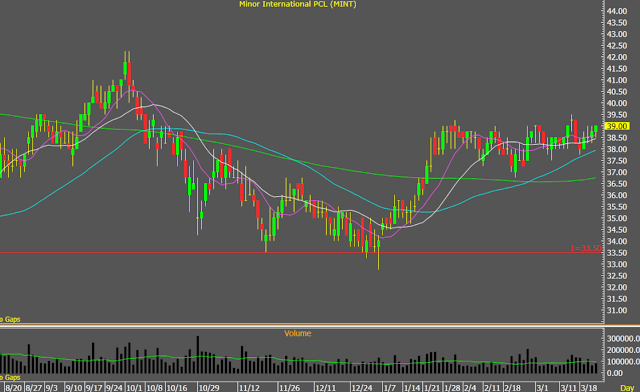
Task: Click the 39.50 price axis label
Action: tap(617, 115)
